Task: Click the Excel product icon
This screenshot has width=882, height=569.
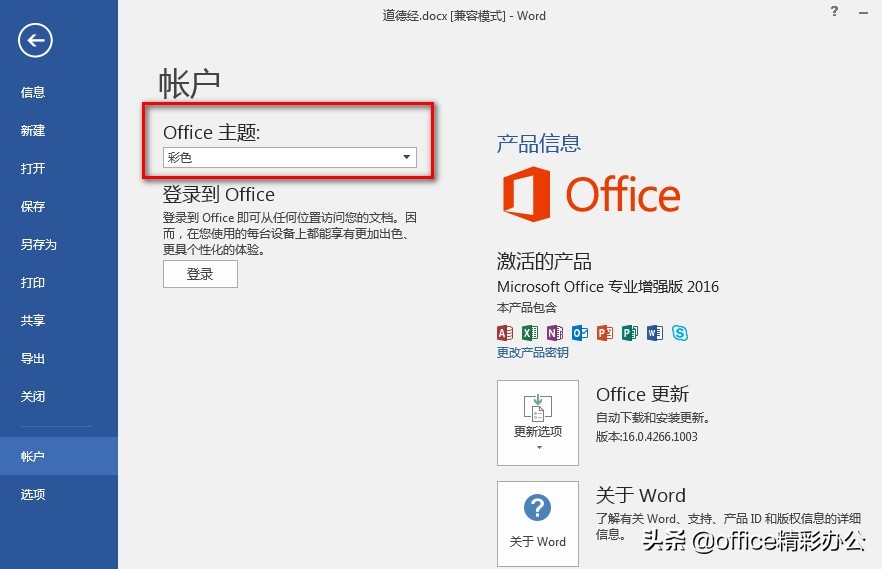Action: (530, 333)
